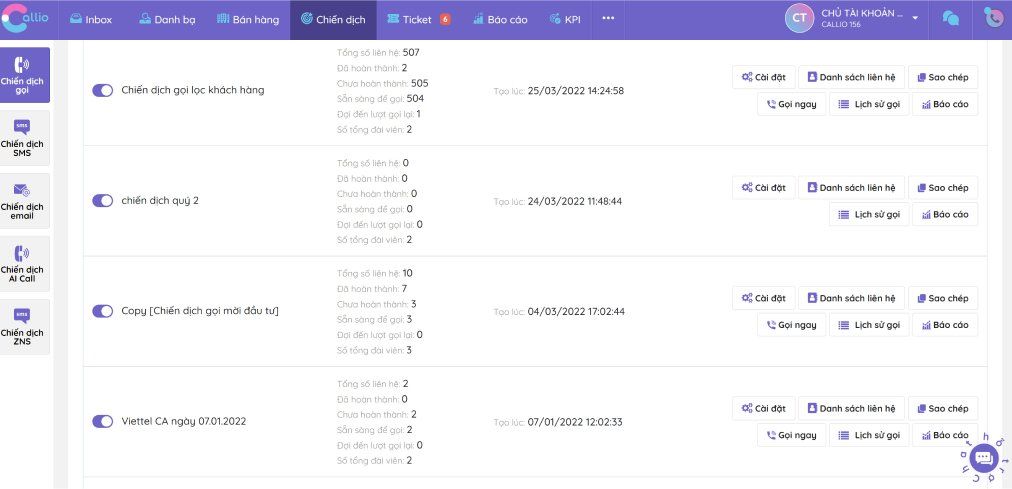Open Danh sách liên hệ for Viettel CA campaign
1012x489 pixels.
coord(851,408)
